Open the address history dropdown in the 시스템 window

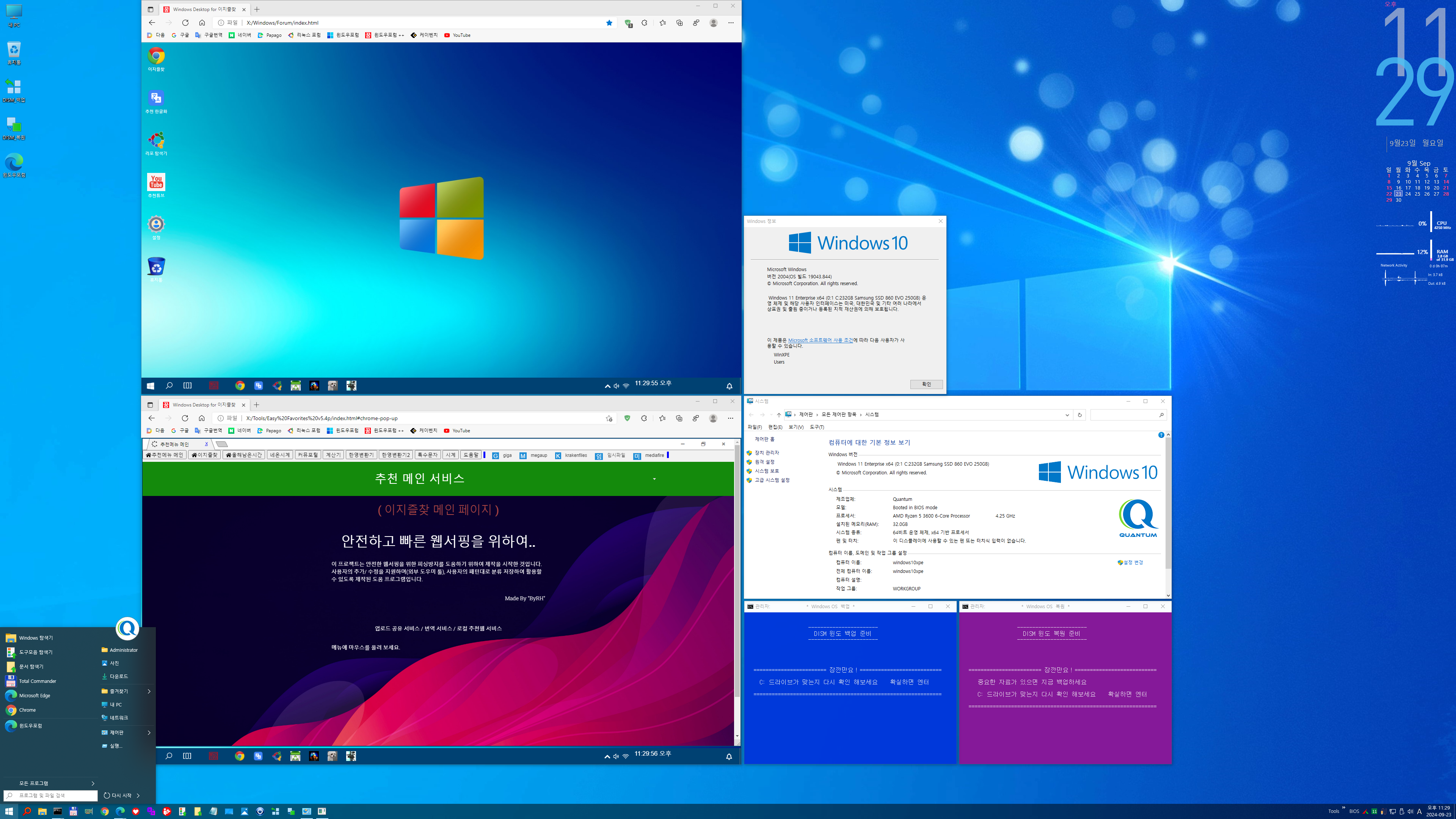pyautogui.click(x=1067, y=415)
